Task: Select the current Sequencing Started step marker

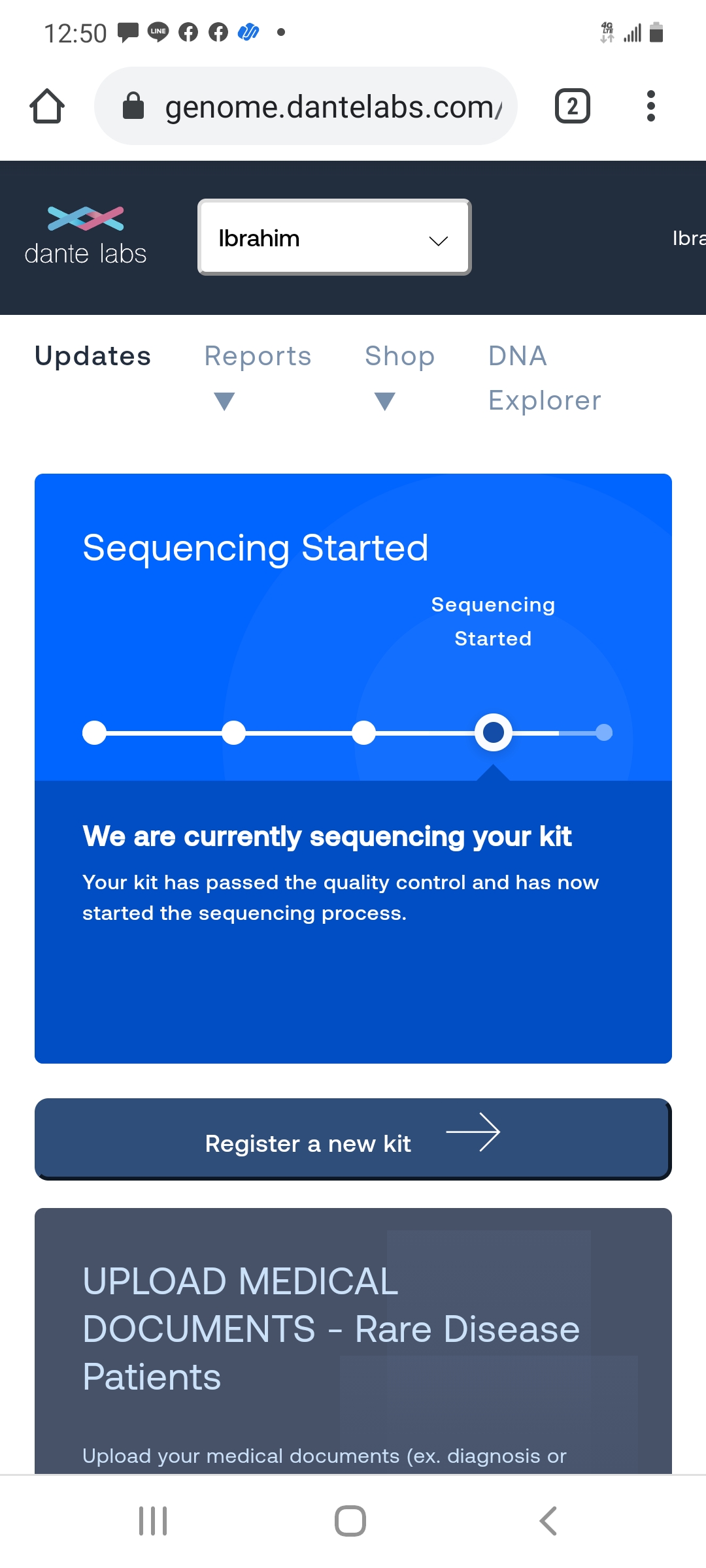Action: pyautogui.click(x=494, y=732)
